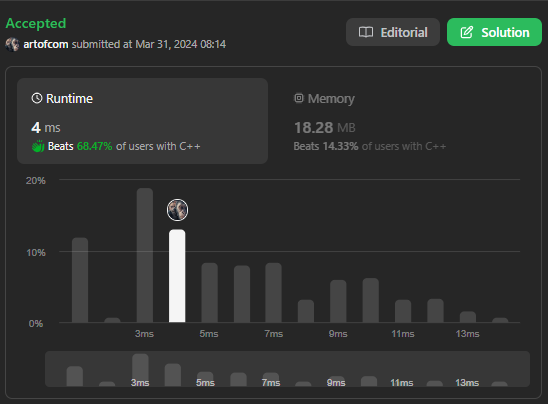
Task: Click the 3ms bar in the range strip
Action: [x=140, y=370]
